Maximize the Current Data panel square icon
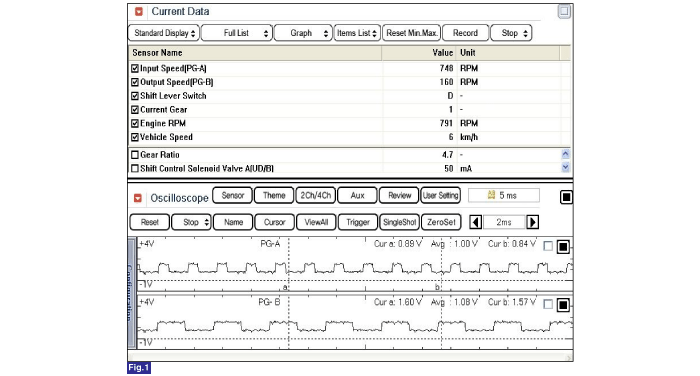The image size is (700, 376). [564, 12]
